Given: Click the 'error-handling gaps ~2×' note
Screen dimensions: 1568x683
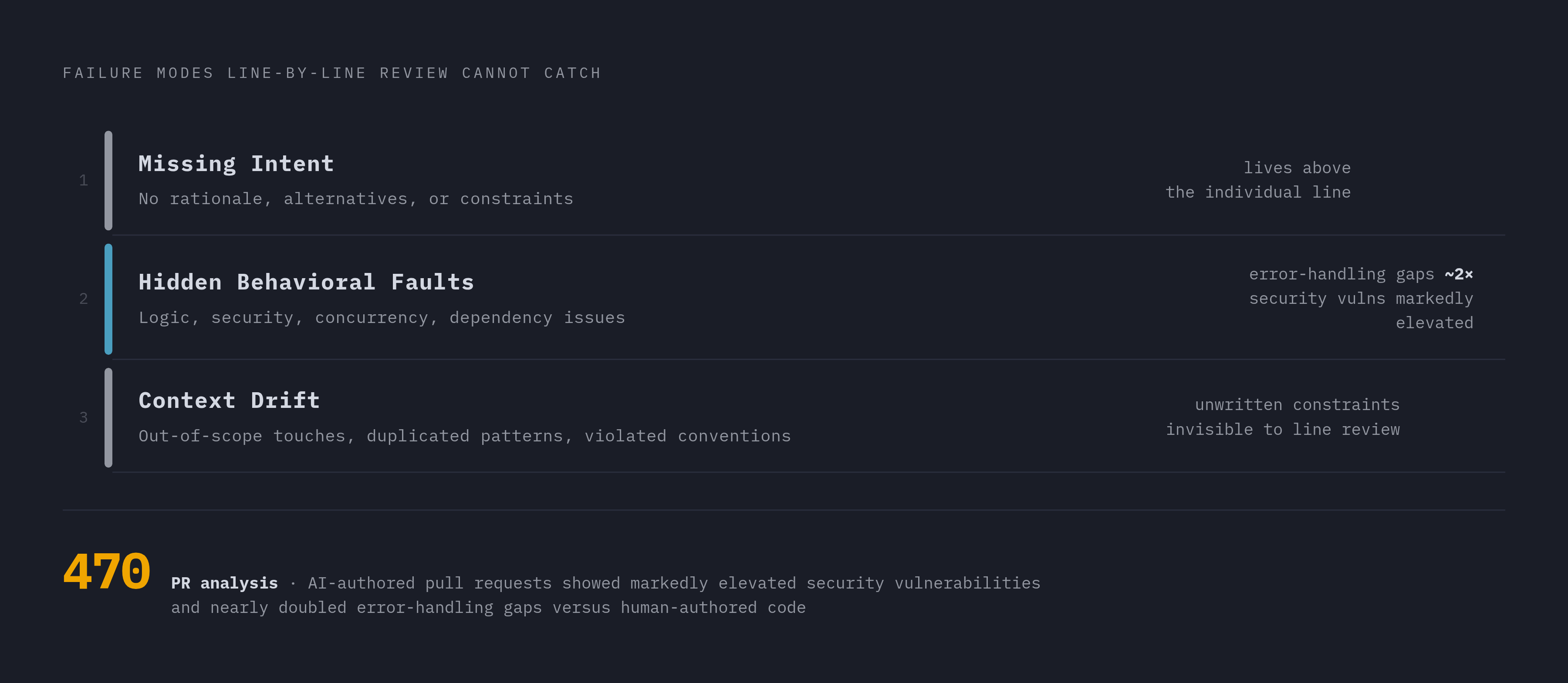Looking at the screenshot, I should pyautogui.click(x=1361, y=274).
